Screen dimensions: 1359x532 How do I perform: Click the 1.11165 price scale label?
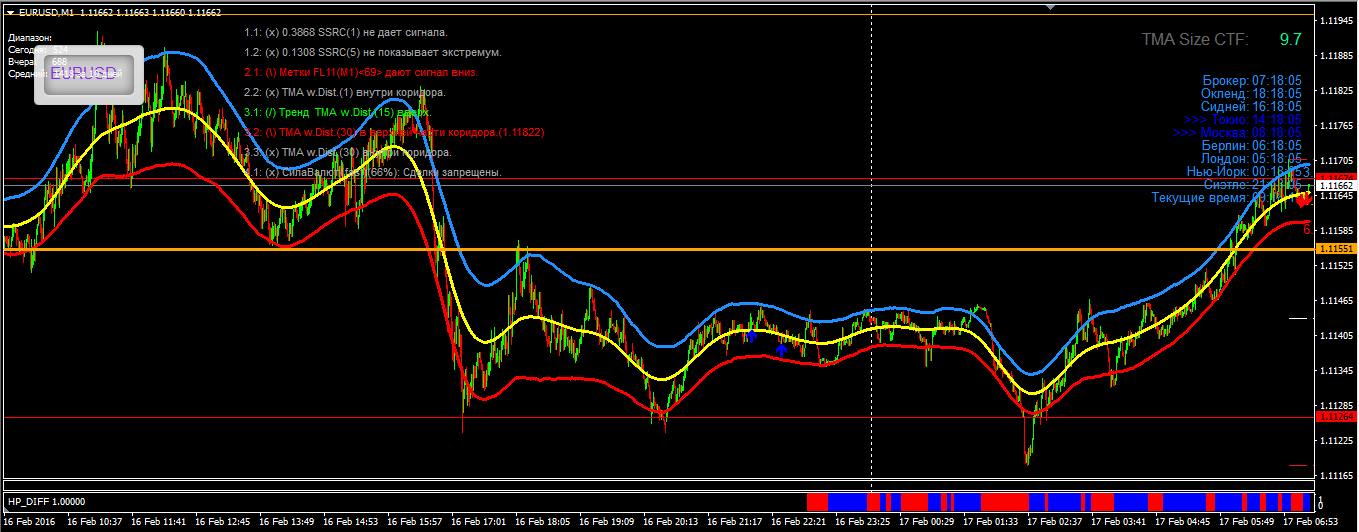[1337, 475]
